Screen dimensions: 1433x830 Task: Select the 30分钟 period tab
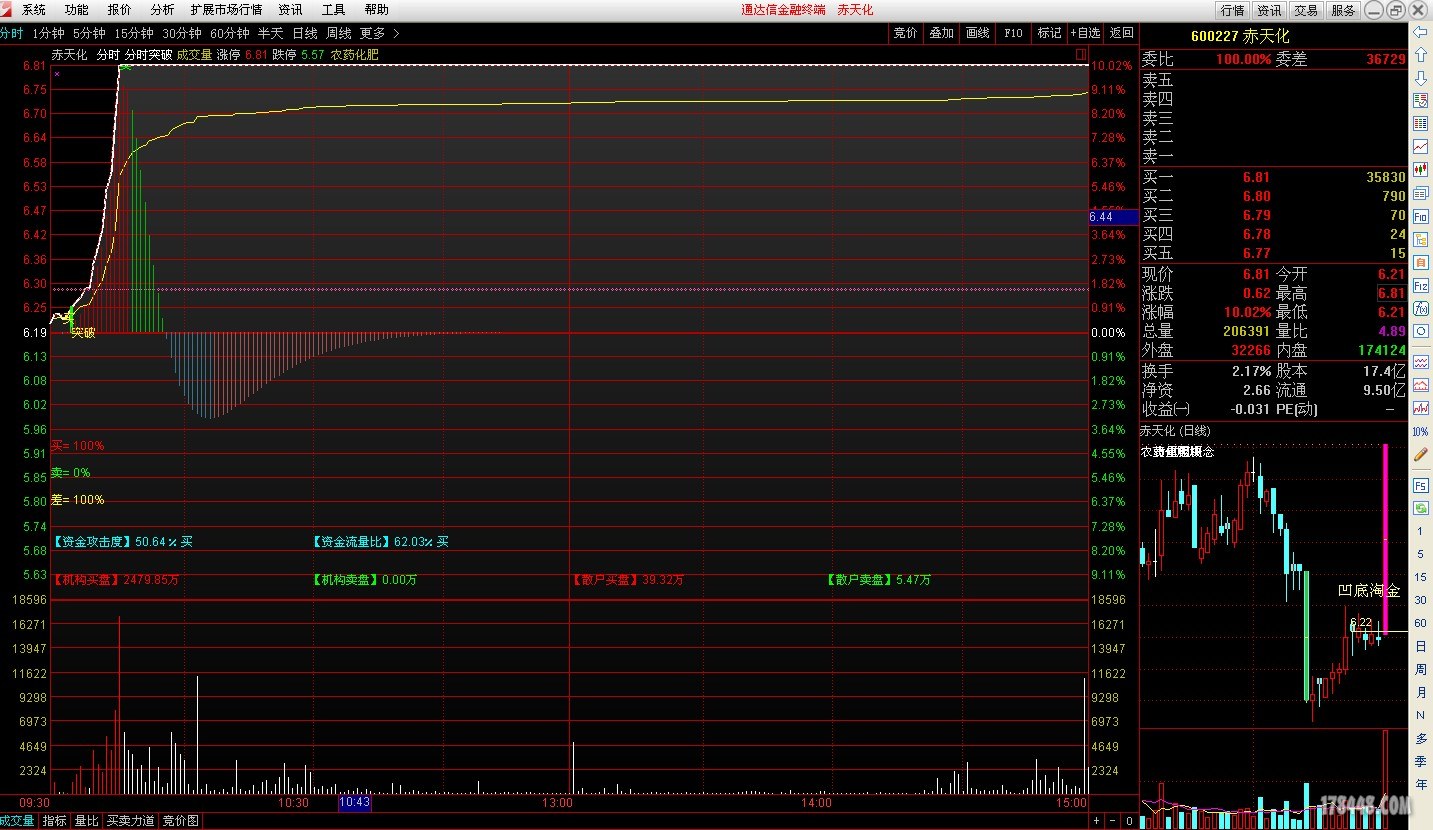[182, 33]
